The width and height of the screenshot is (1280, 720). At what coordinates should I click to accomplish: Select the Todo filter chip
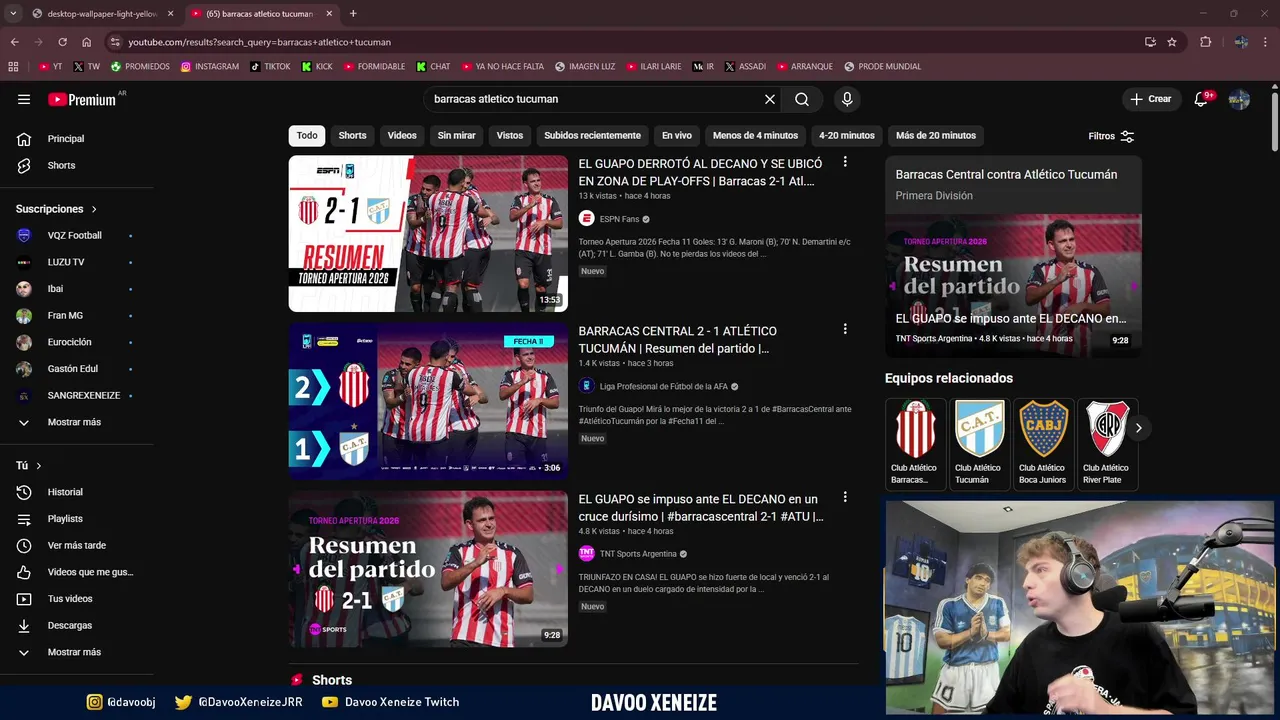[307, 135]
